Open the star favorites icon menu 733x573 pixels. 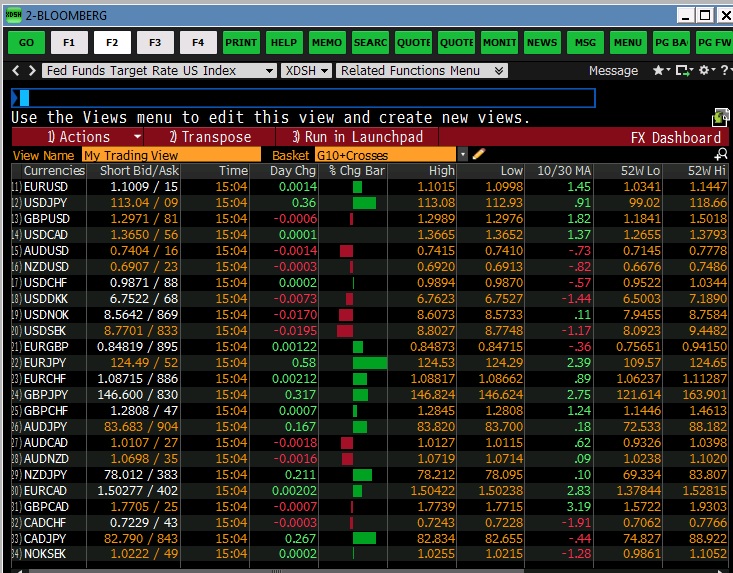click(x=661, y=71)
